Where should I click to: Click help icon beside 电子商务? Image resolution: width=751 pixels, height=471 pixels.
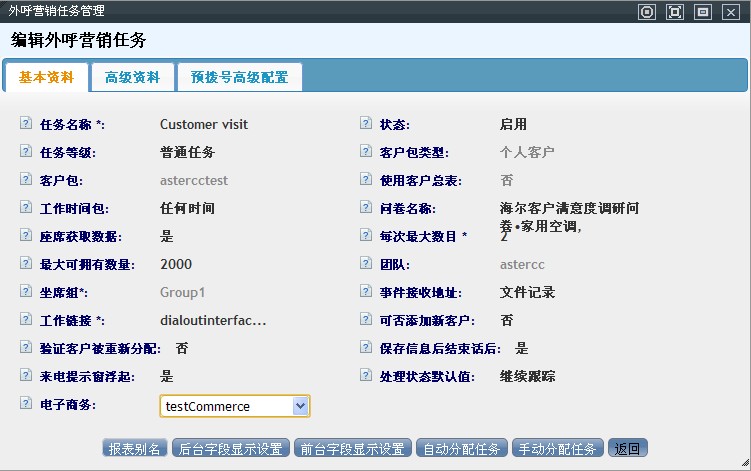click(25, 405)
